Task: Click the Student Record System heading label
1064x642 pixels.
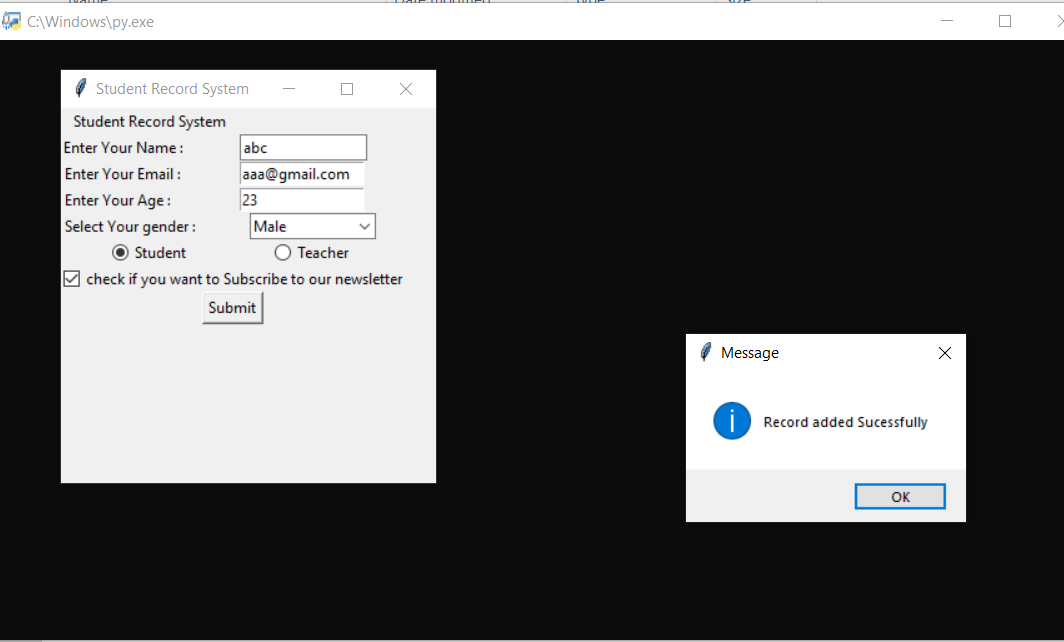Action: (x=149, y=121)
